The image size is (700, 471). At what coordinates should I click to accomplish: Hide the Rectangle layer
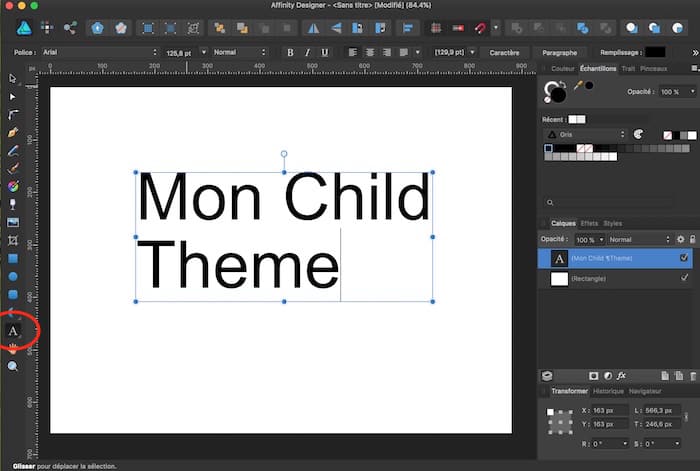point(683,278)
